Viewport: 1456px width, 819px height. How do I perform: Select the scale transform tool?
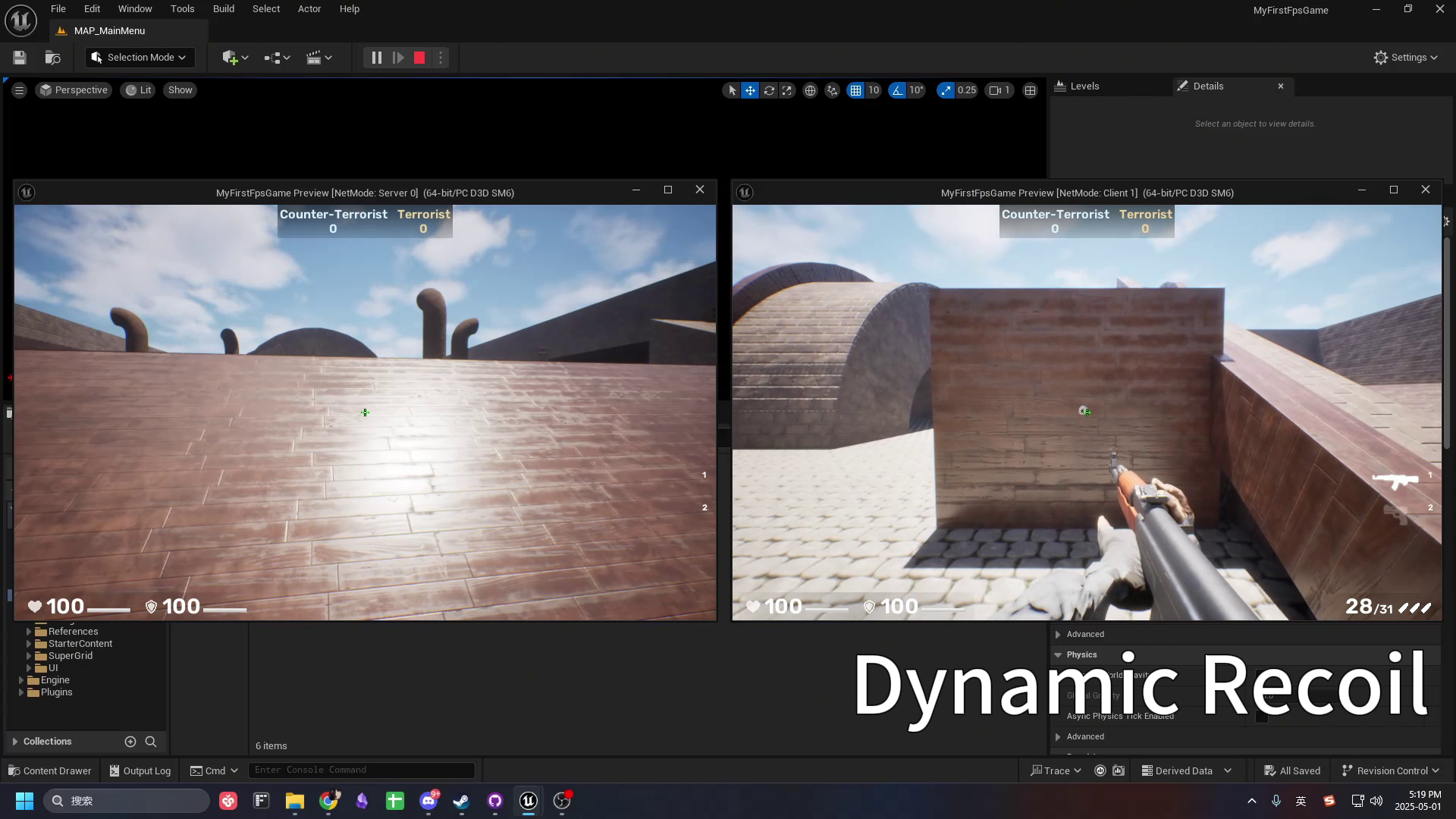click(787, 90)
